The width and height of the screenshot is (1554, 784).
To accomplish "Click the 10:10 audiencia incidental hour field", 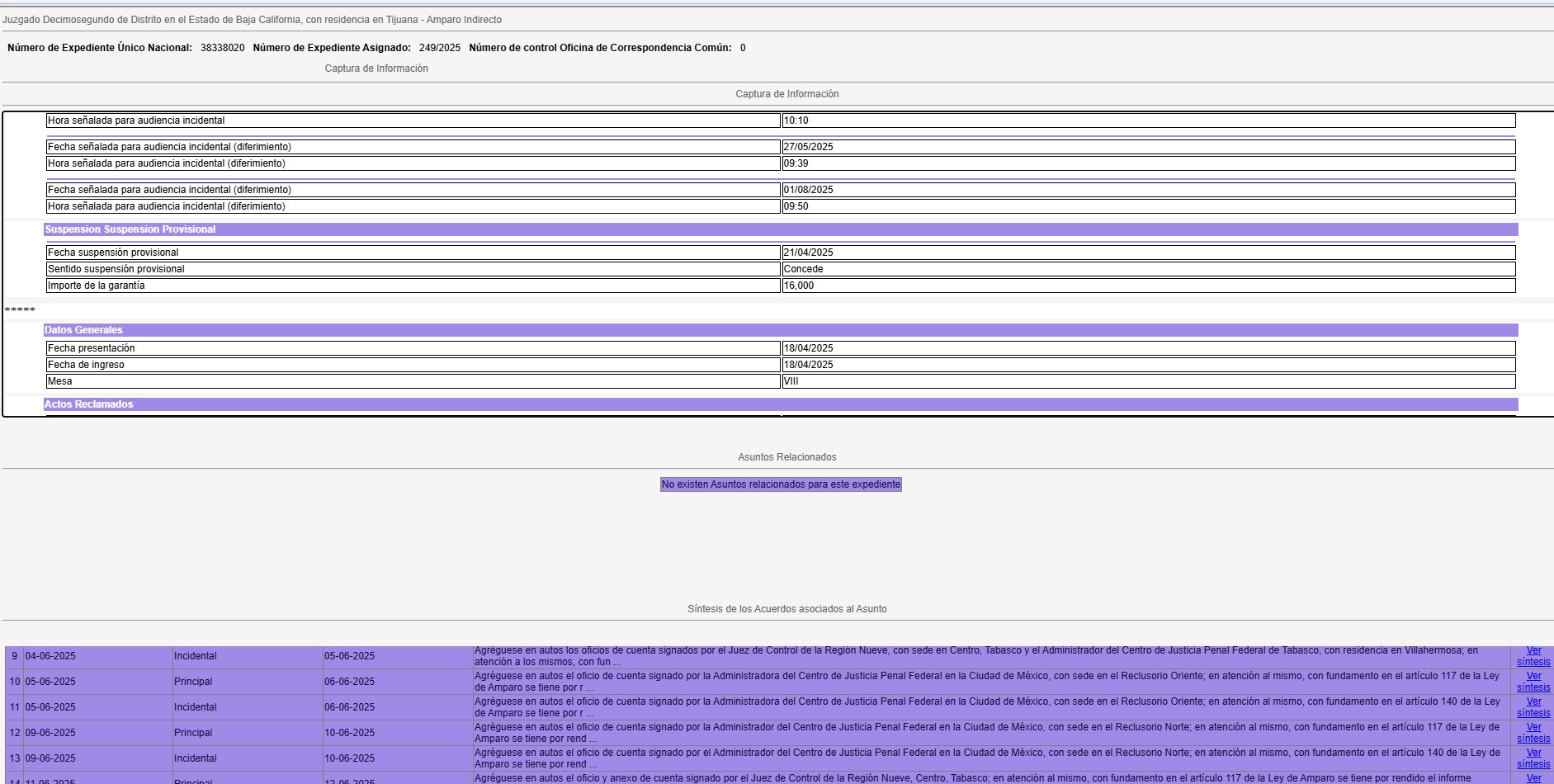I will 1147,120.
